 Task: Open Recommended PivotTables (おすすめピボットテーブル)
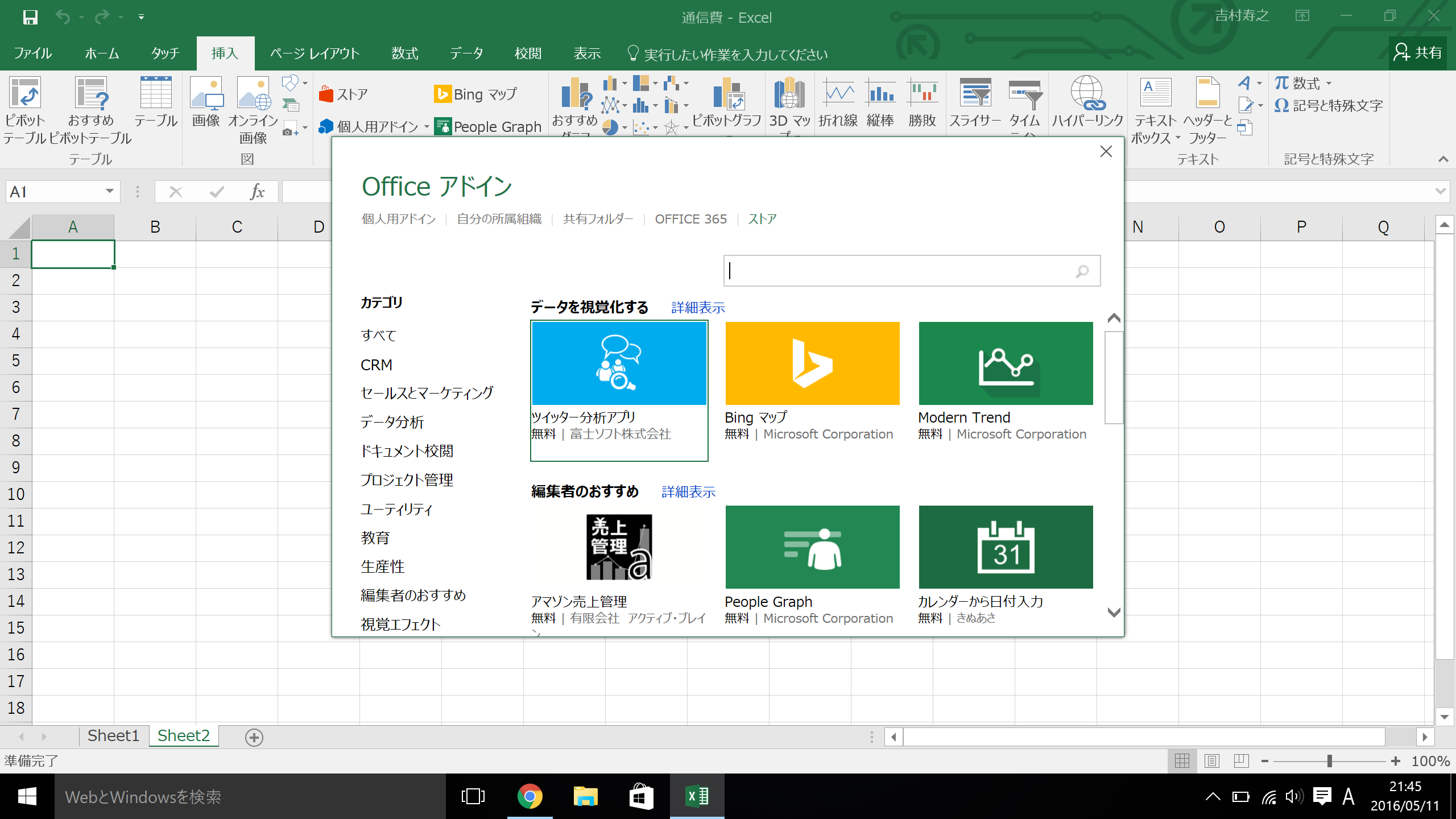[x=91, y=110]
